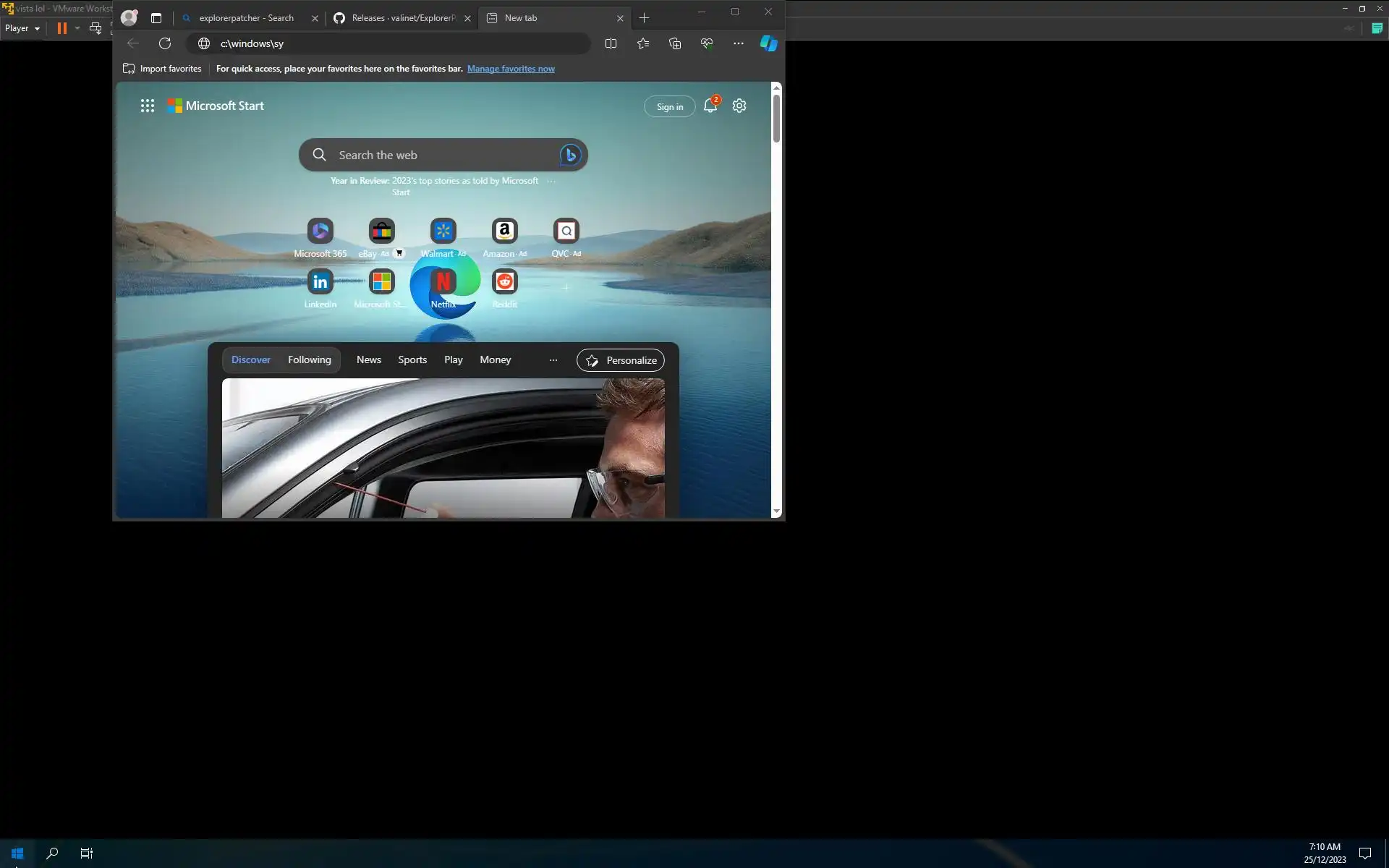Image resolution: width=1389 pixels, height=868 pixels.
Task: Open the Windows Start menu
Action: [x=17, y=854]
